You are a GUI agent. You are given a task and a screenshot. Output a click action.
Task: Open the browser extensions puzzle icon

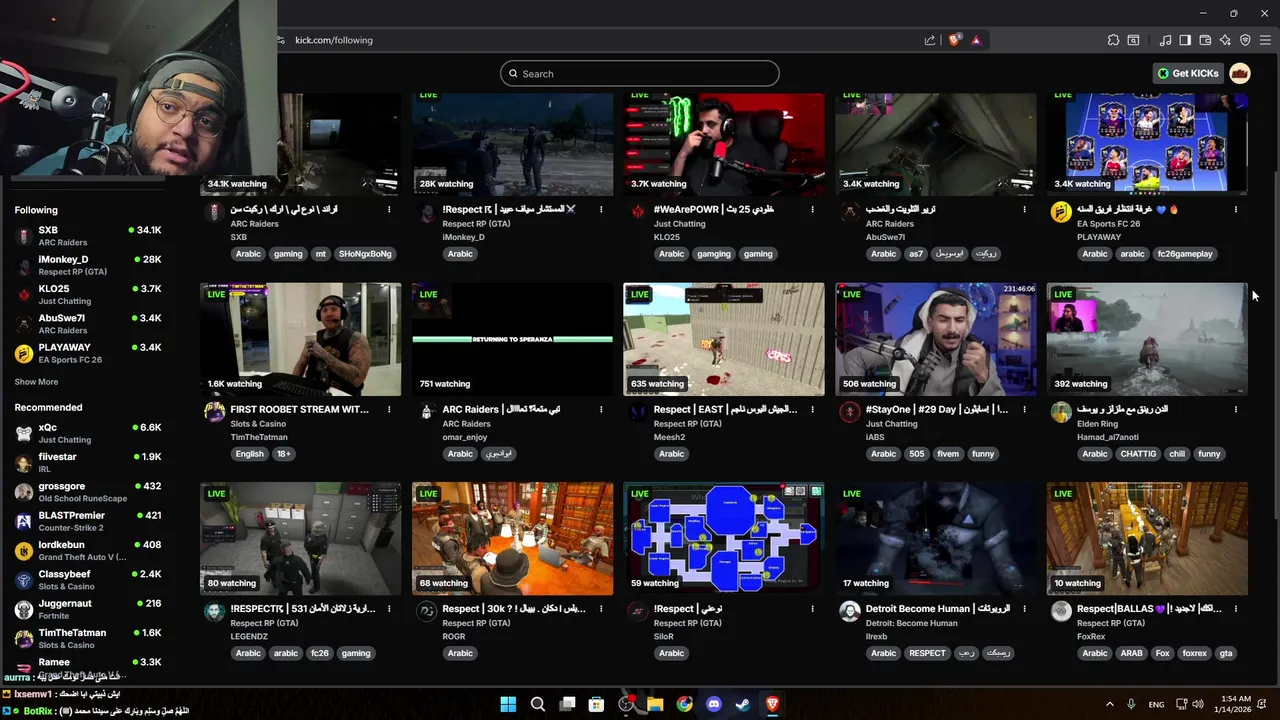pyautogui.click(x=1113, y=40)
